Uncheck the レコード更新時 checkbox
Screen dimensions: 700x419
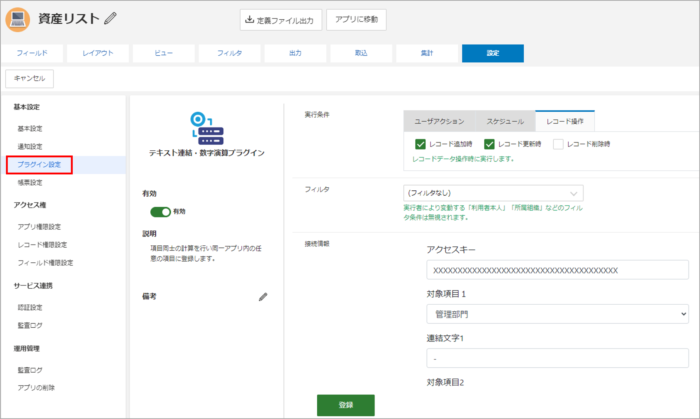pyautogui.click(x=489, y=144)
